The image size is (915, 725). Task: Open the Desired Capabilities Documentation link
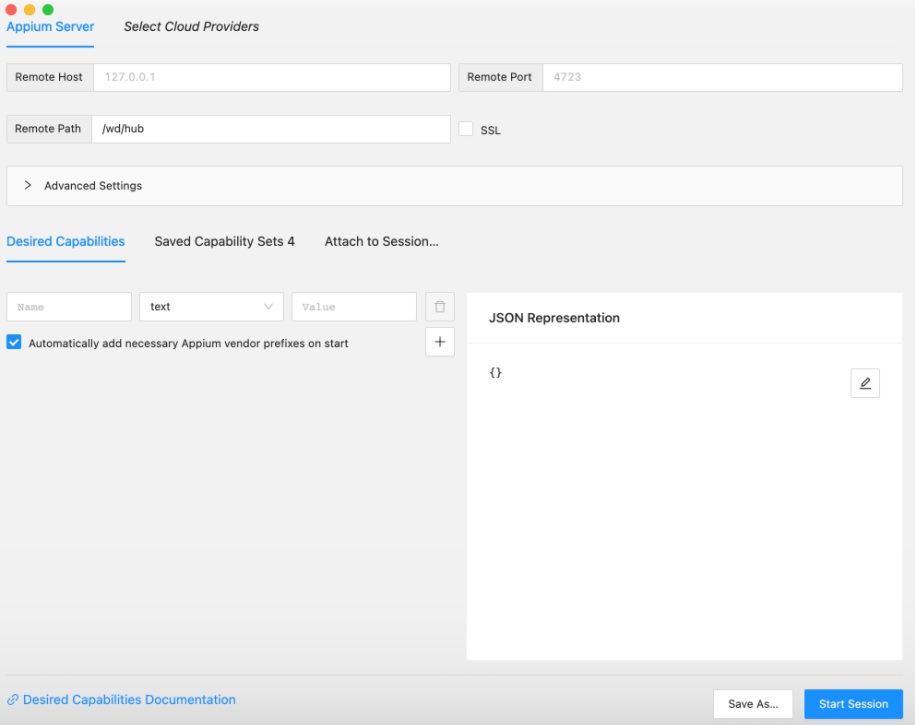coord(129,700)
